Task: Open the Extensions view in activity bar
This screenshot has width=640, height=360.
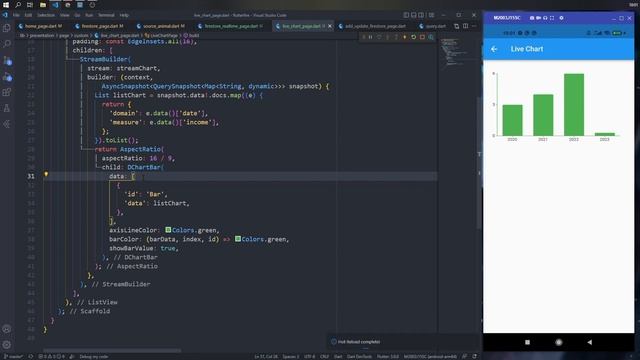Action: (7, 93)
